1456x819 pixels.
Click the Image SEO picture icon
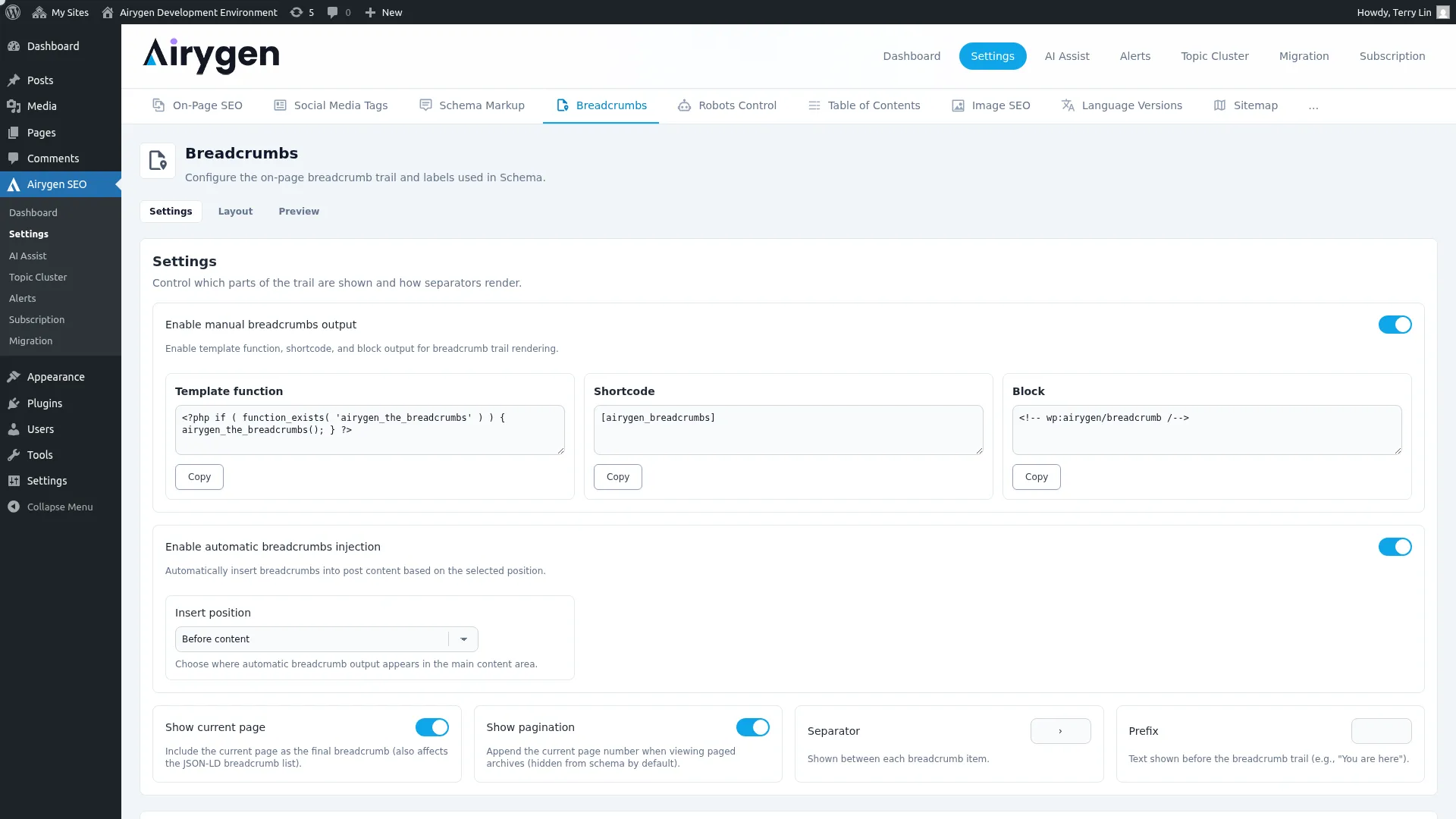958,105
